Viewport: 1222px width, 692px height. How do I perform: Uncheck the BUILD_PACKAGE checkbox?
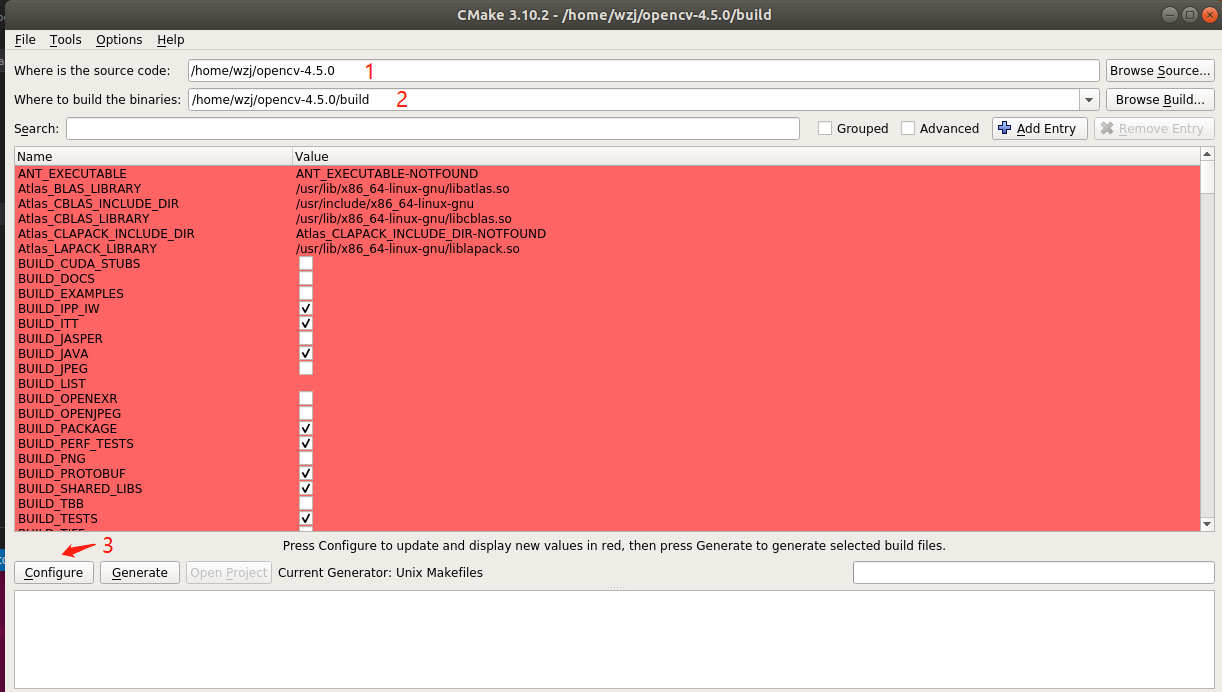[306, 429]
